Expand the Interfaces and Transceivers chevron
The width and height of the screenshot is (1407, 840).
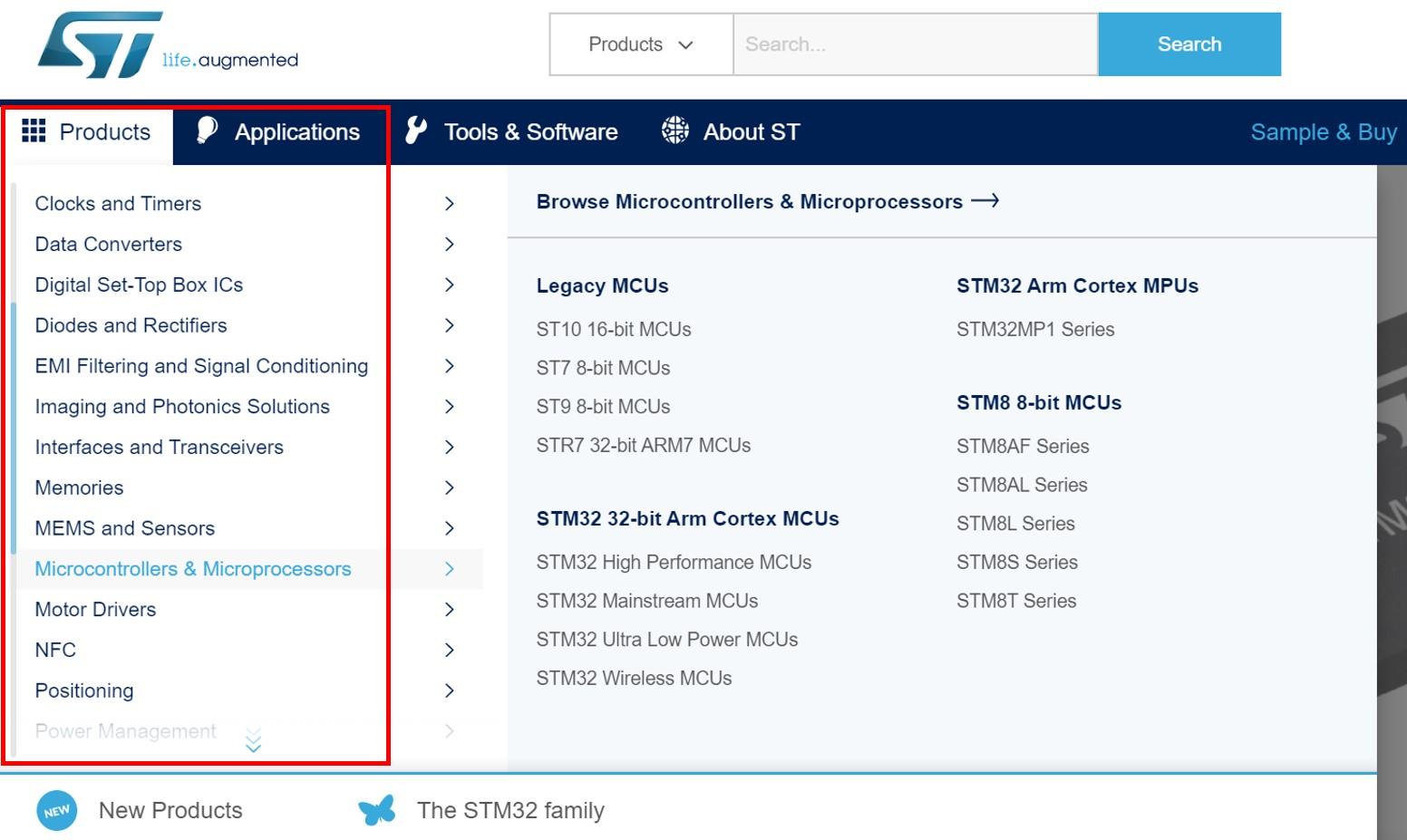[x=450, y=447]
